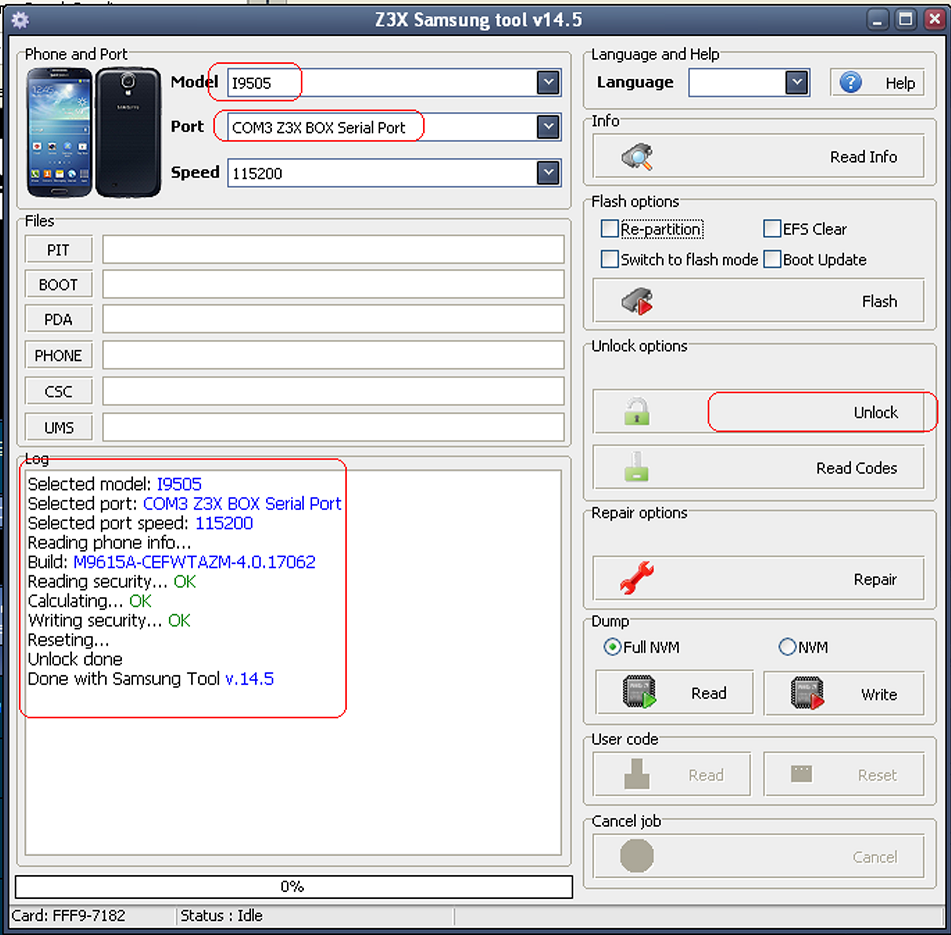This screenshot has width=951, height=935.
Task: Minimize the Z3X Samsung tool window
Action: [877, 20]
